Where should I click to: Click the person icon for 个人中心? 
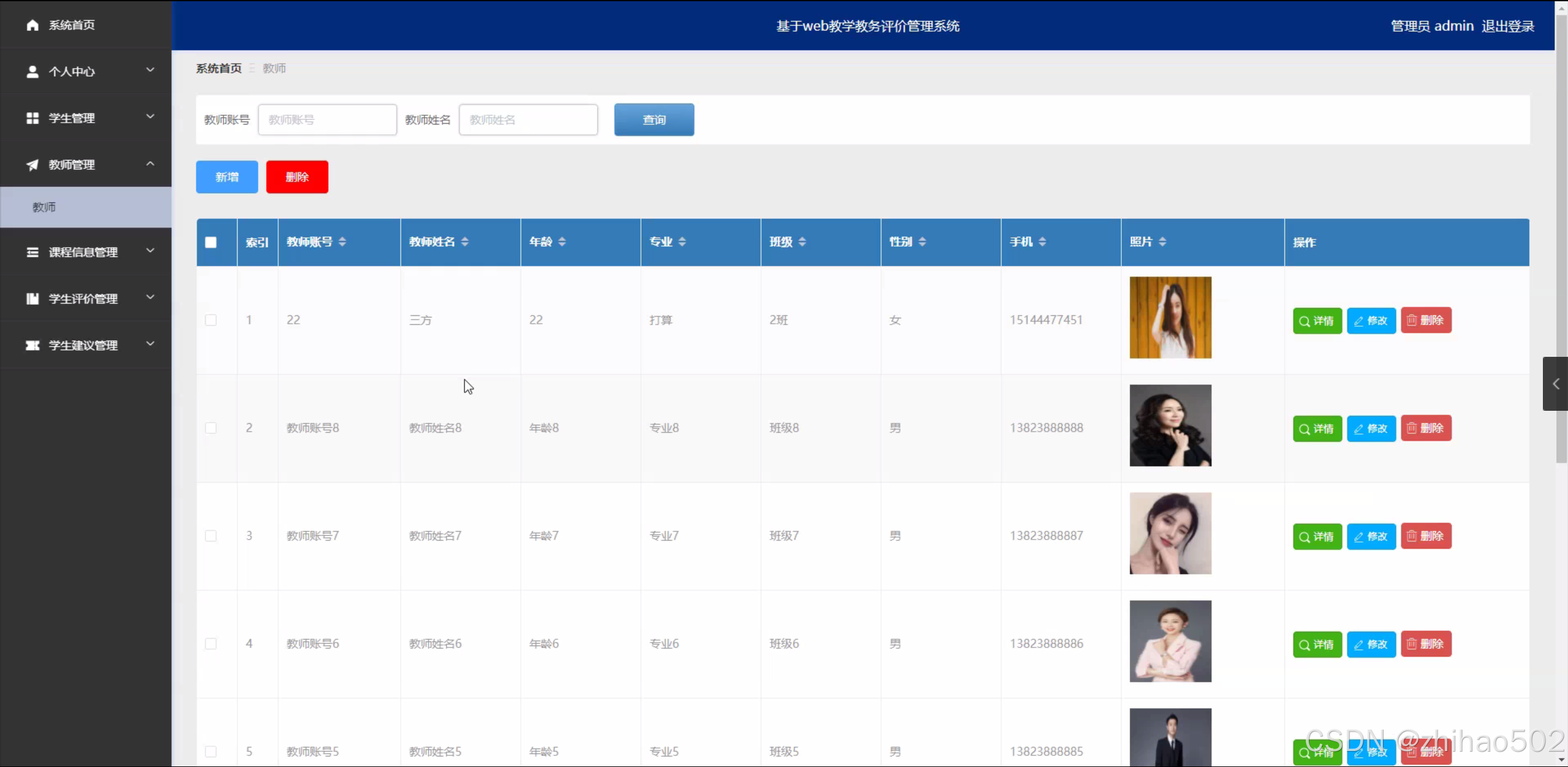tap(32, 72)
